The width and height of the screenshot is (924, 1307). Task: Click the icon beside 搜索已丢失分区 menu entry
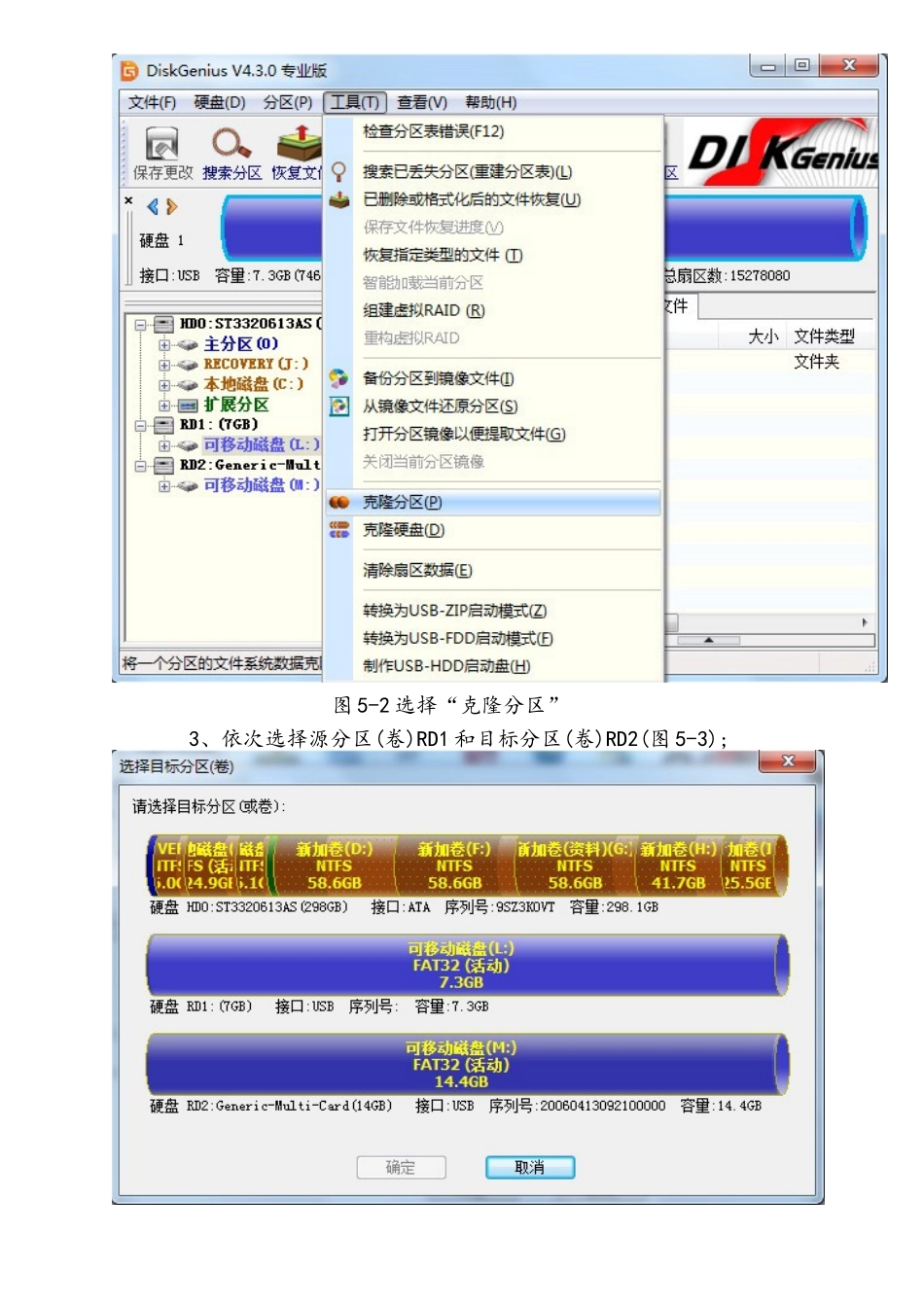coord(338,172)
